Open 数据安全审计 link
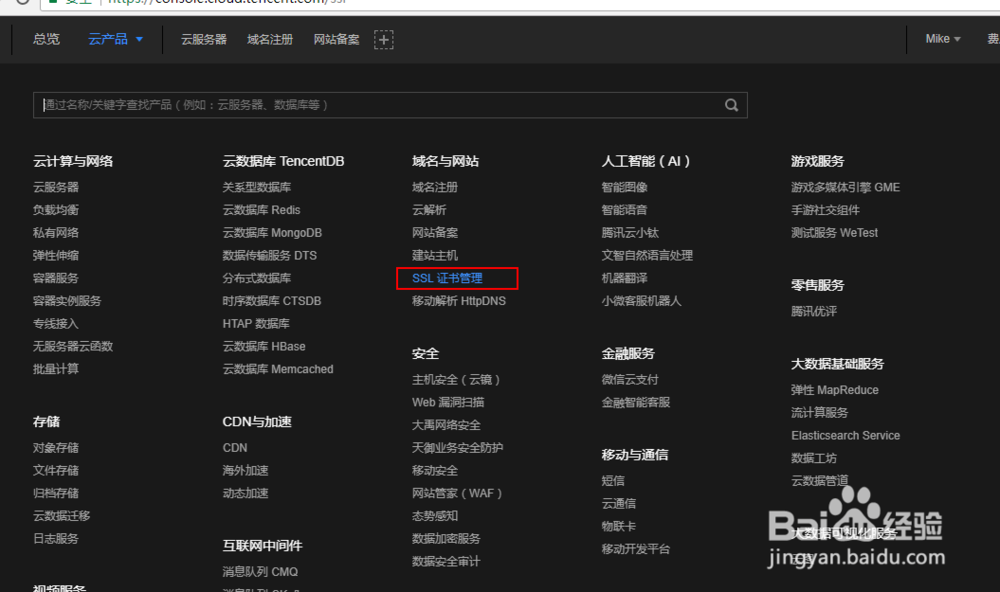Screen dimensions: 1000x592 click(x=446, y=561)
